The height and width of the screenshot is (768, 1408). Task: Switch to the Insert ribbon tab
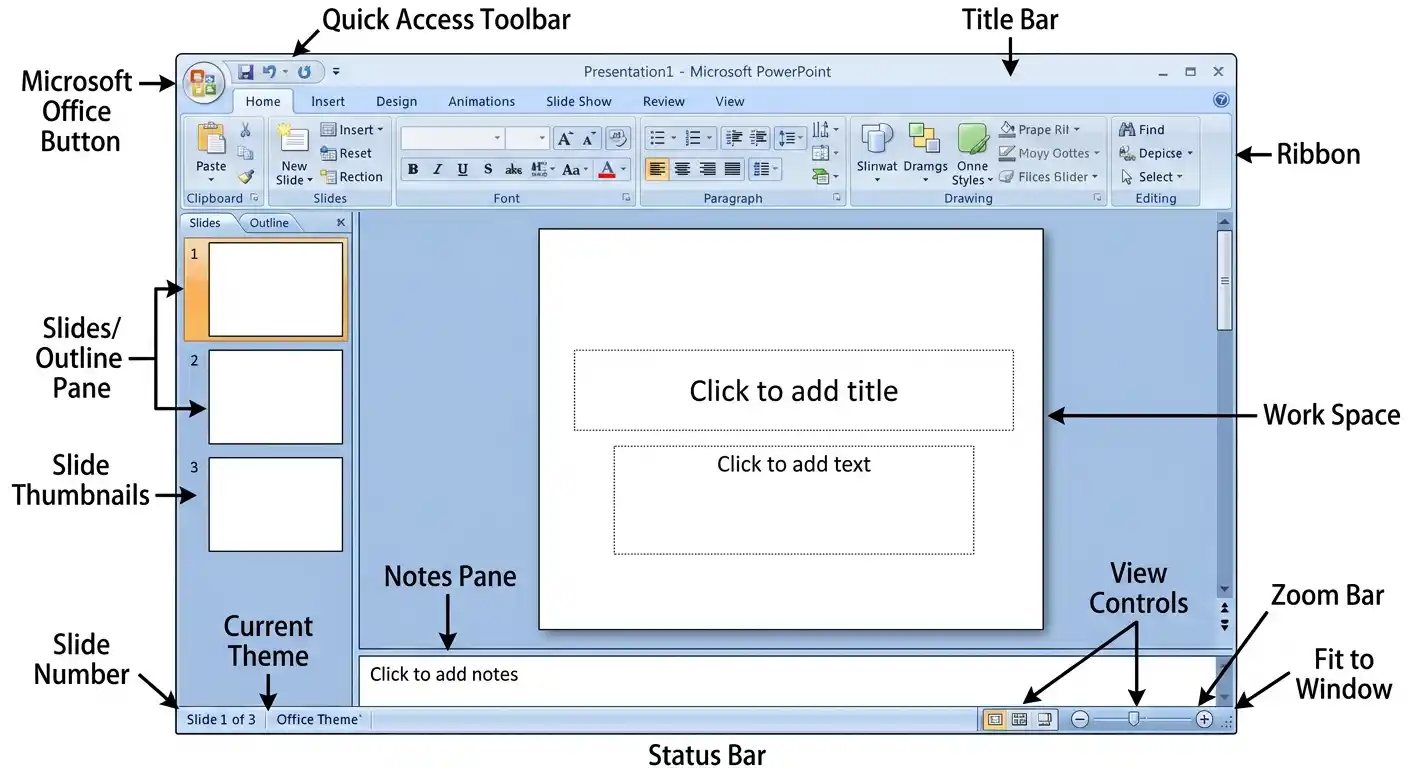[328, 101]
